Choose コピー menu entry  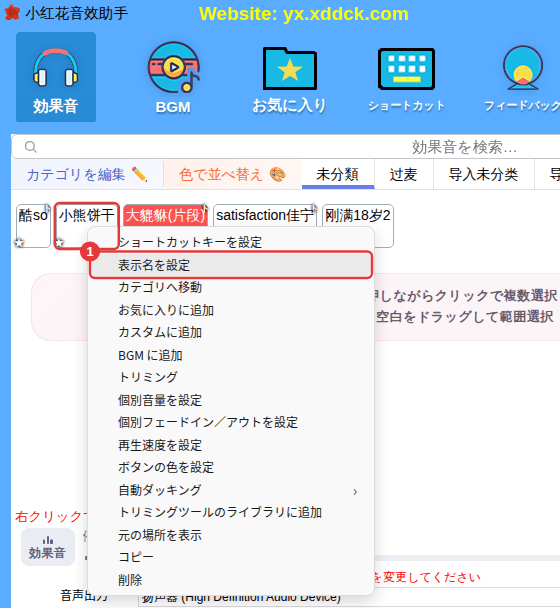[x=231, y=557]
